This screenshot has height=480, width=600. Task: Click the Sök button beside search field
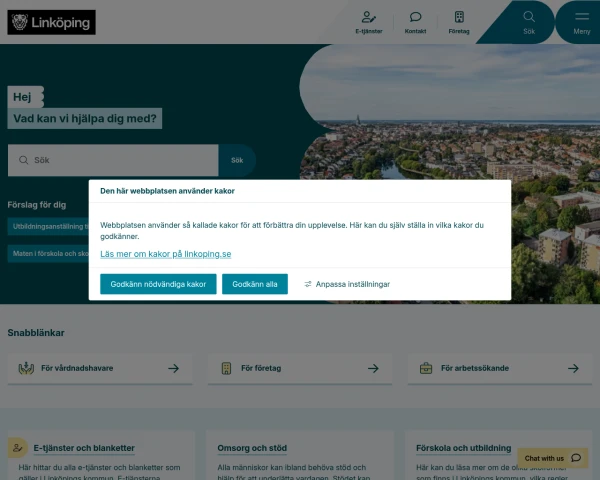[237, 160]
